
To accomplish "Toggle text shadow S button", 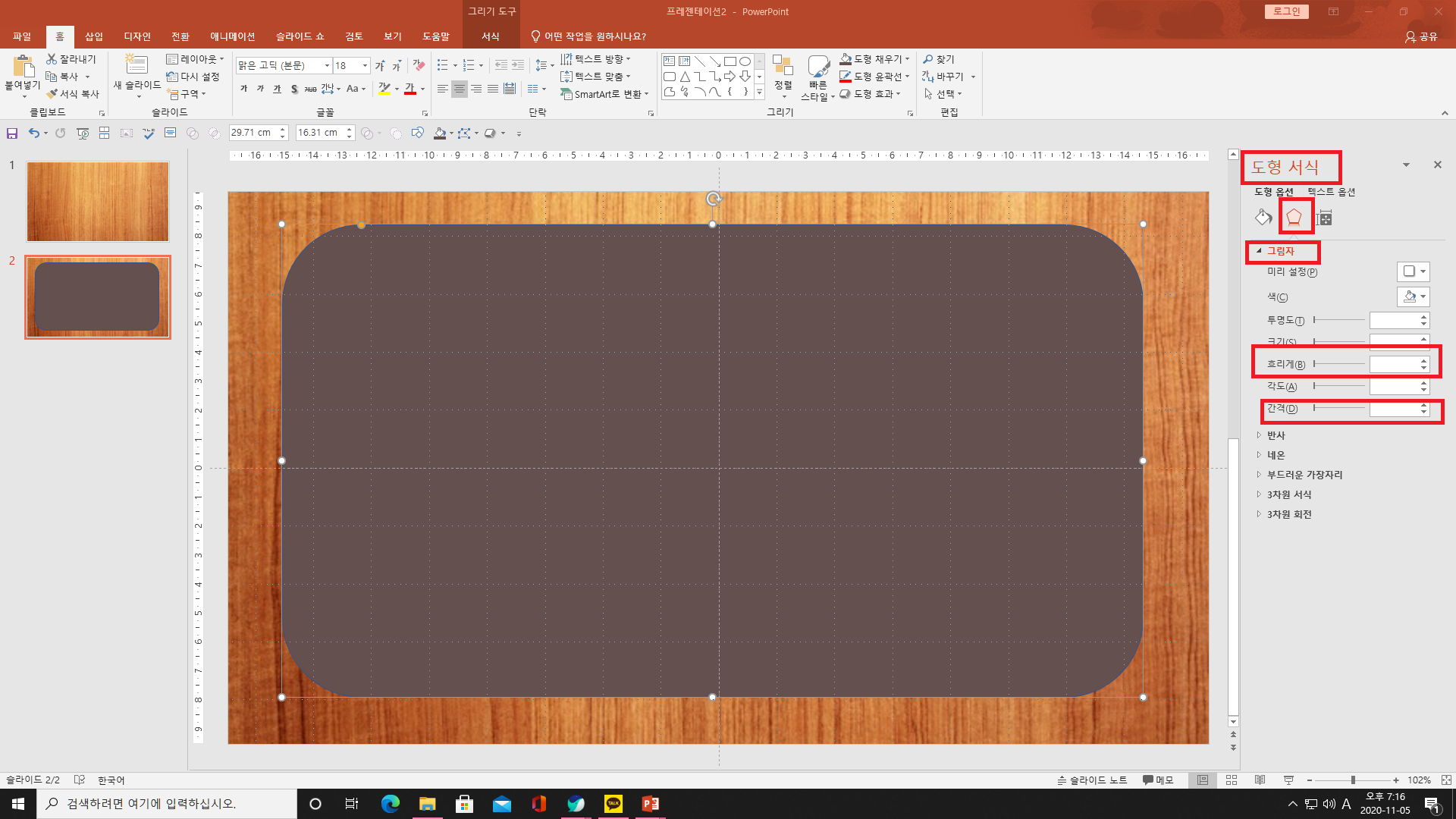I will point(294,89).
